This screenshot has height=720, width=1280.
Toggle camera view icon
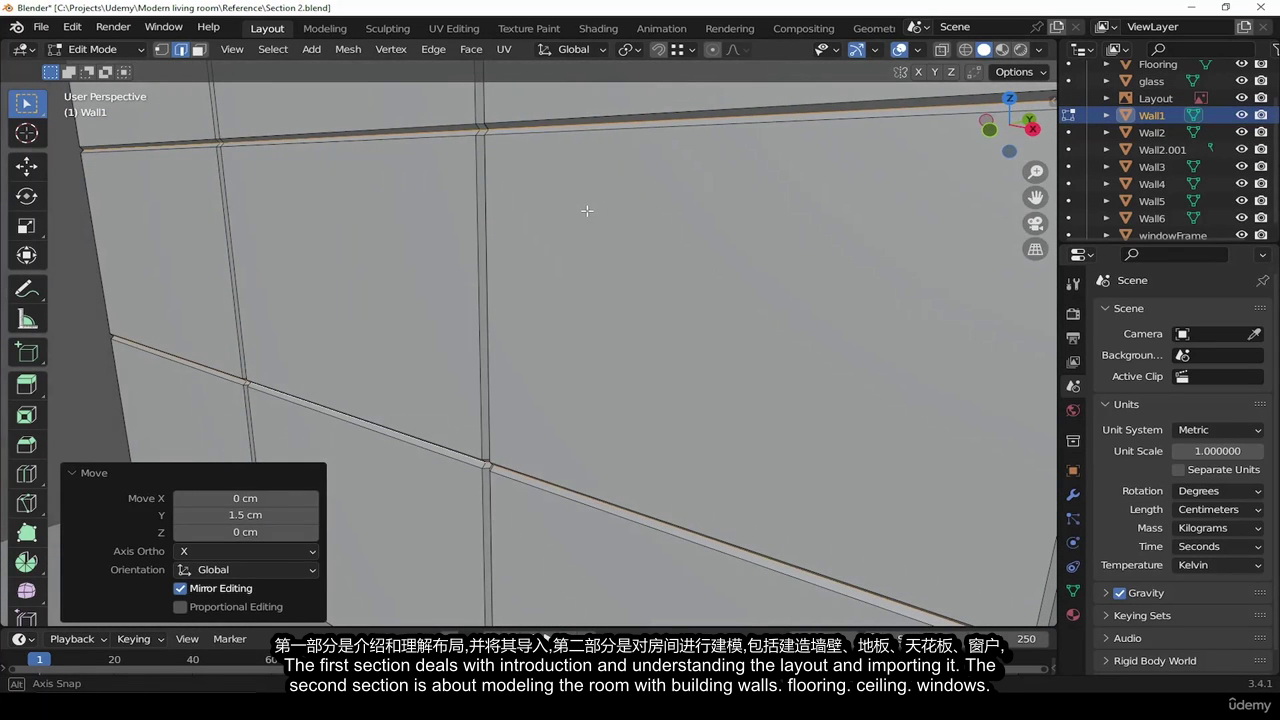coord(1036,223)
